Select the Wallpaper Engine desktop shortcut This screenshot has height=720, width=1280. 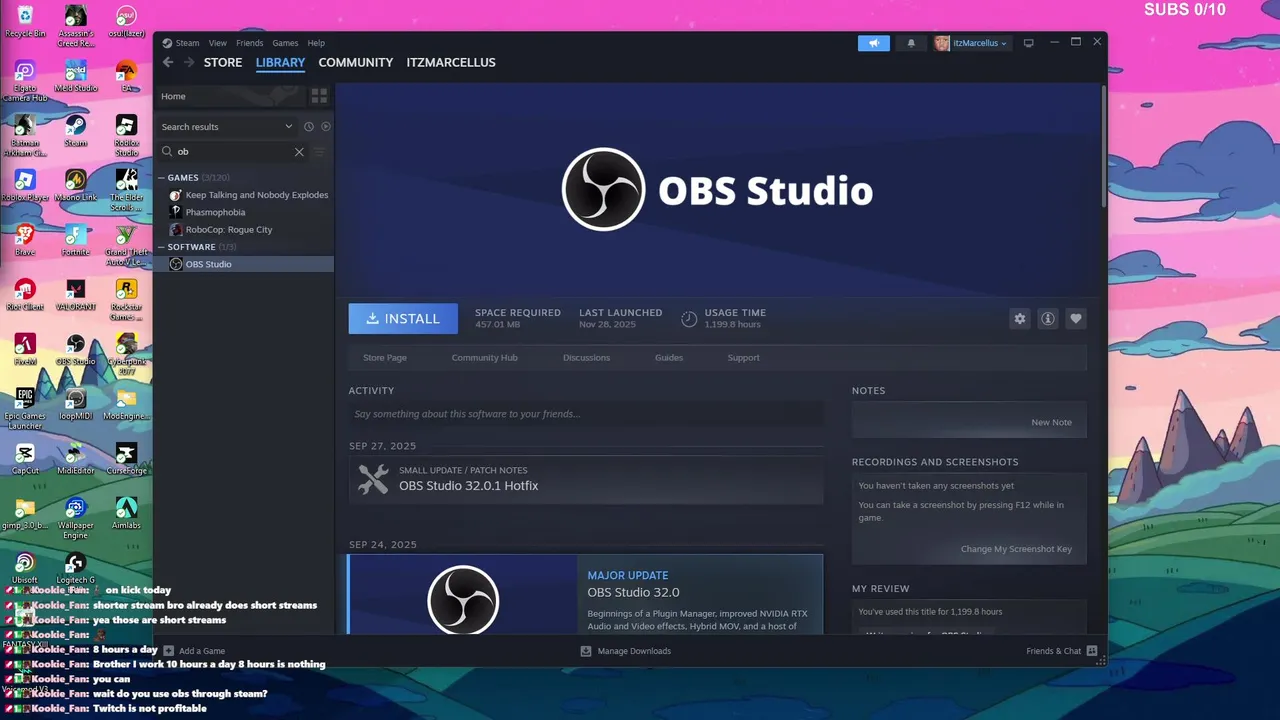click(76, 518)
